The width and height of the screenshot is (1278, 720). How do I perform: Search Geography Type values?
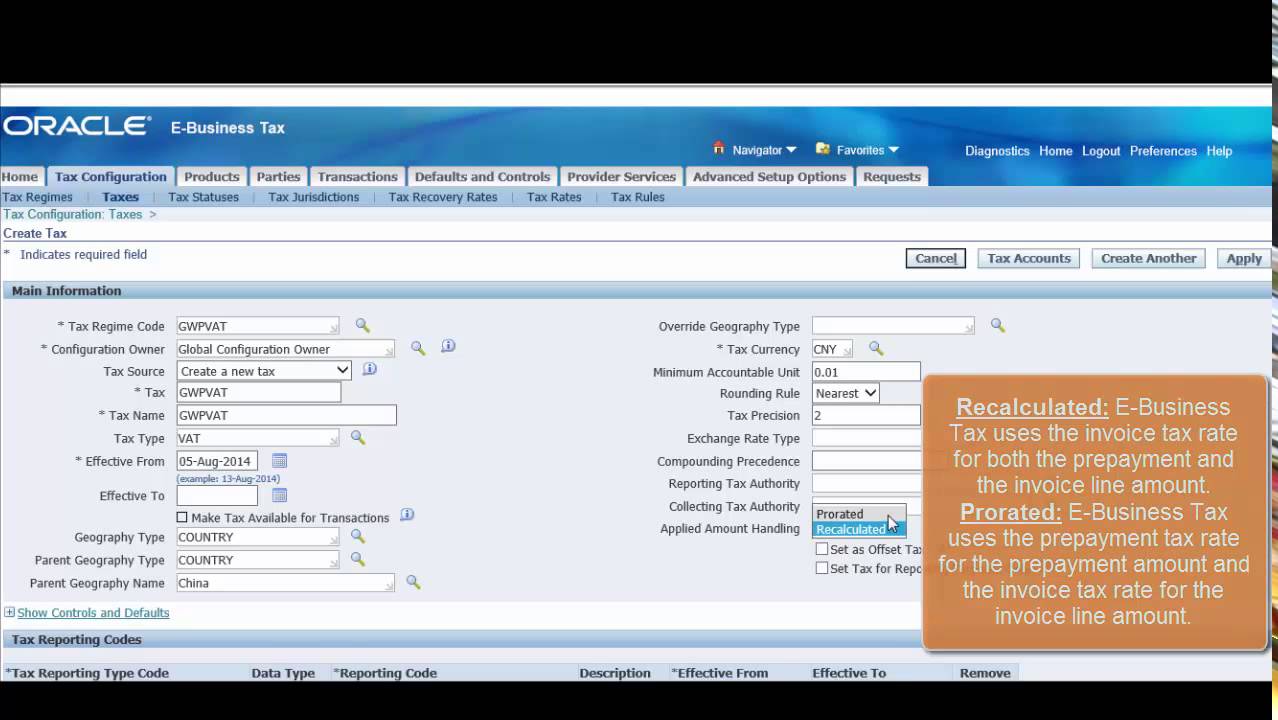coord(357,536)
